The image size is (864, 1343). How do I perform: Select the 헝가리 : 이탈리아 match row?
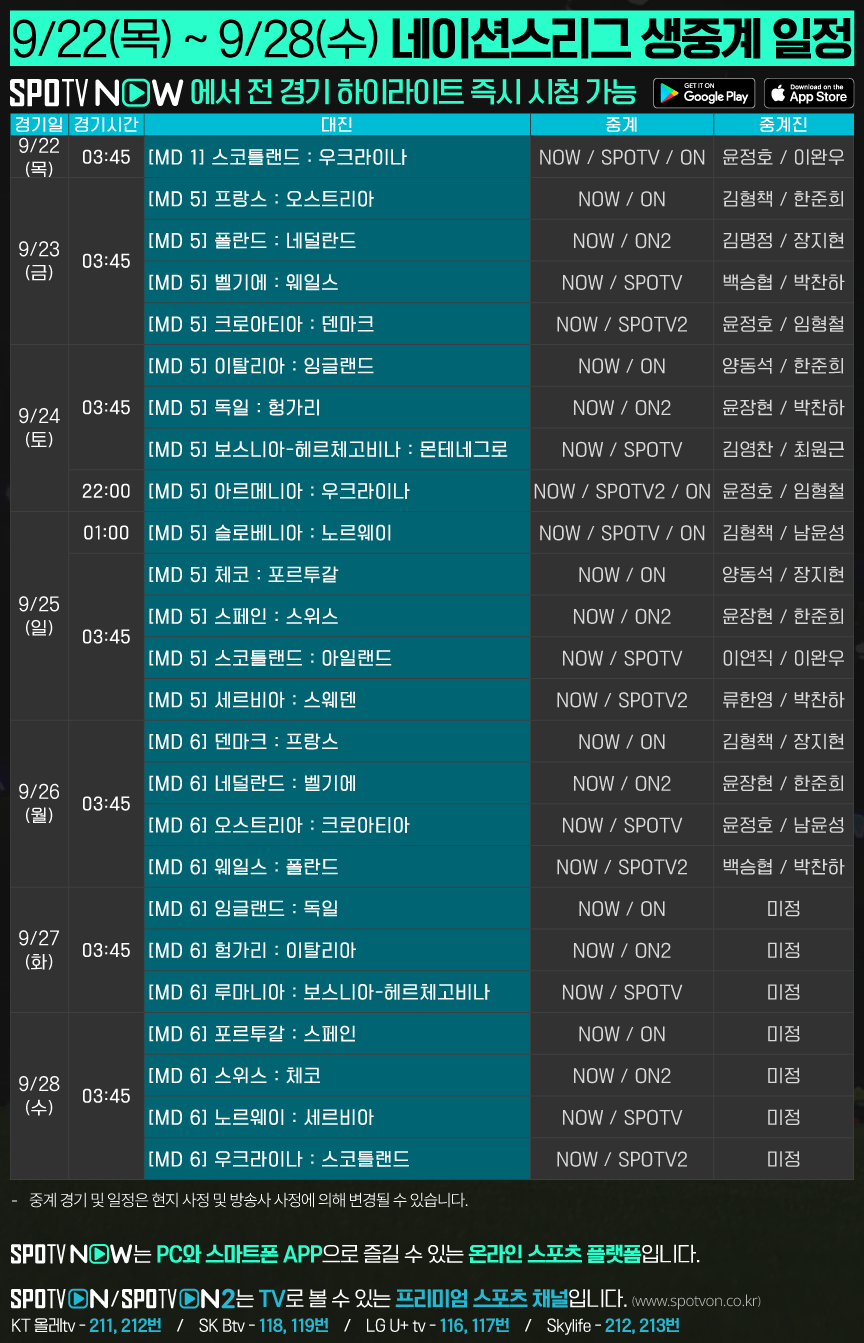click(x=337, y=951)
